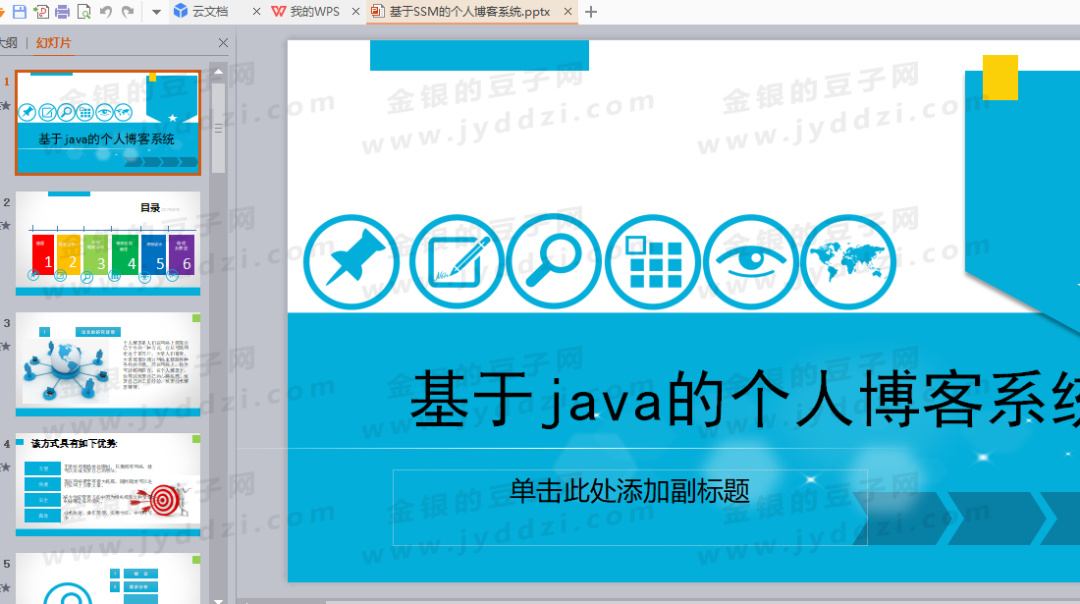The image size is (1080, 604).
Task: Click the Save icon in the toolbar
Action: coord(19,12)
